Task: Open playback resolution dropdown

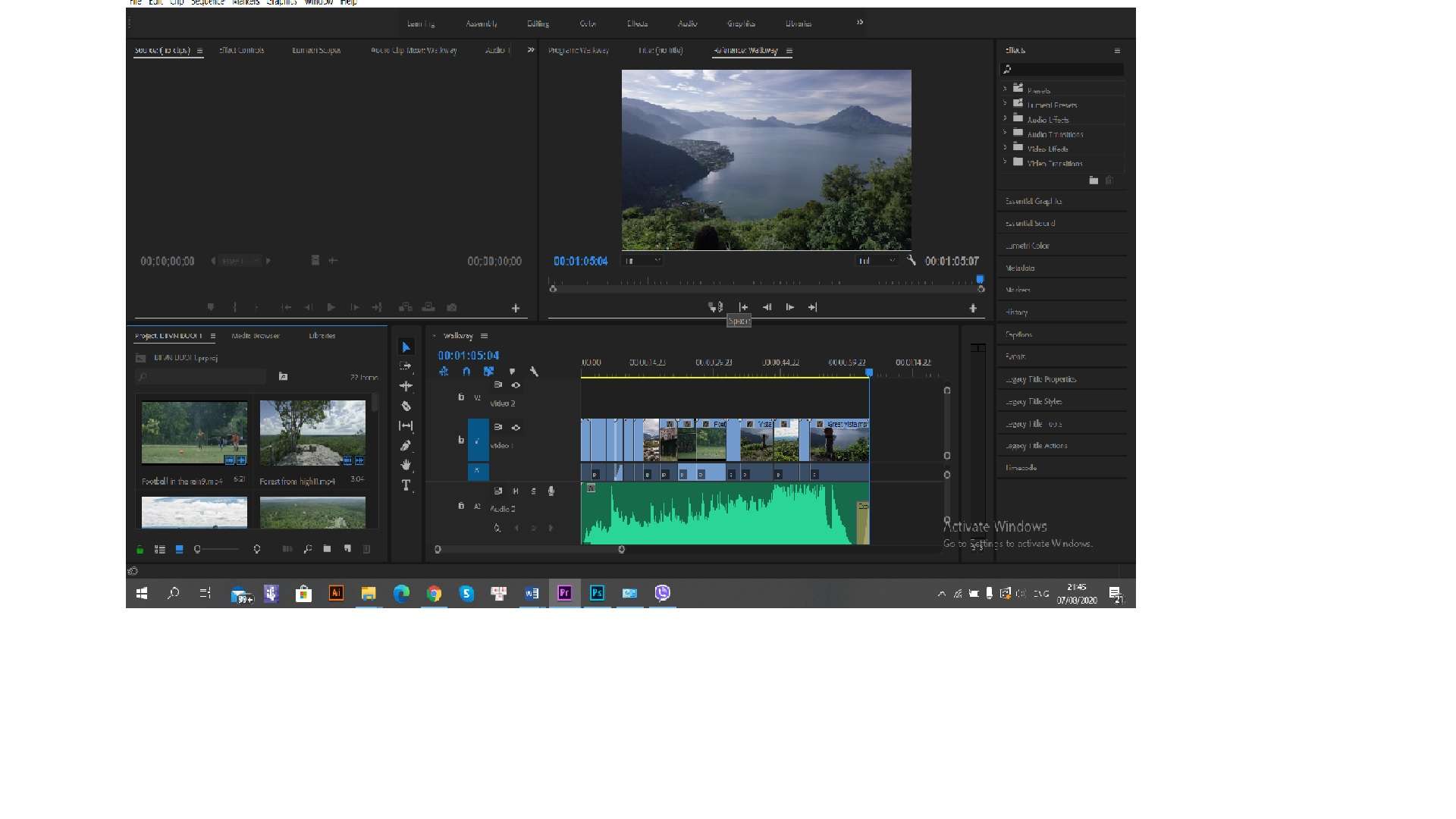Action: (x=877, y=261)
